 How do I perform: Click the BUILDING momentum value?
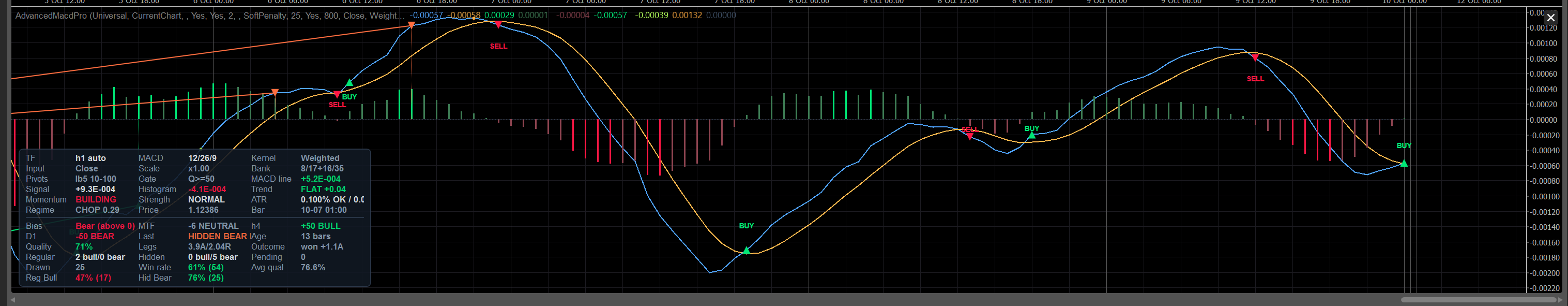tap(96, 199)
